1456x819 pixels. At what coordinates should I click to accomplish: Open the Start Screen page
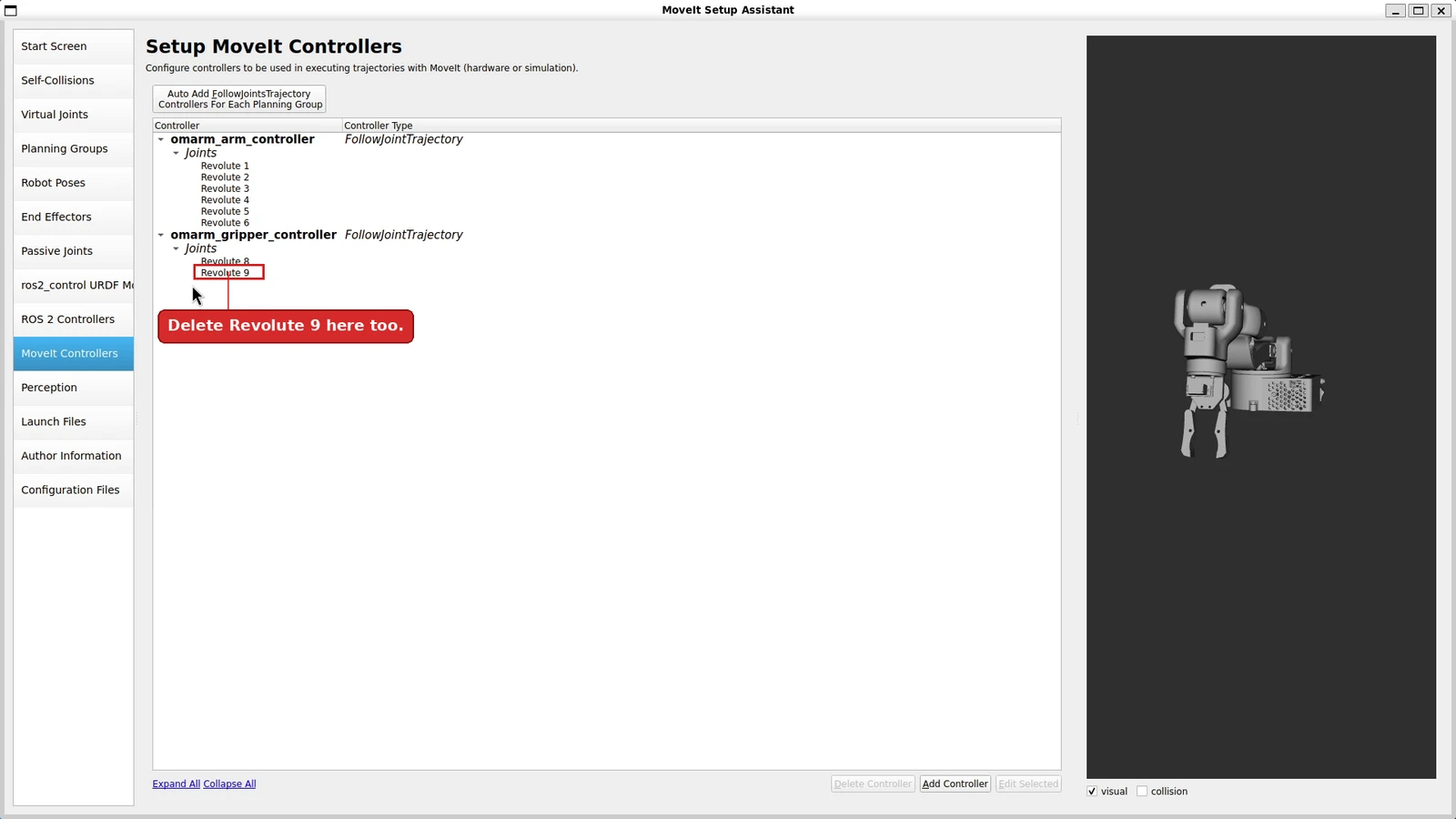tap(74, 46)
